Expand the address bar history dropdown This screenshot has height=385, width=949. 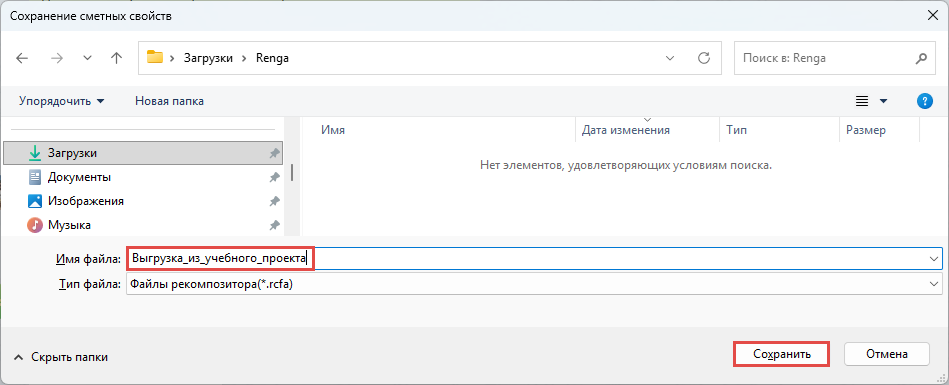point(670,58)
